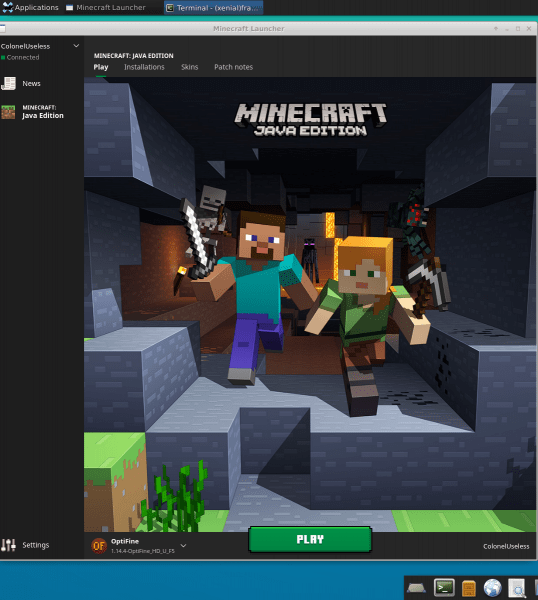538x600 pixels.
Task: Click the OptiFine OF installation icon
Action: coord(99,546)
